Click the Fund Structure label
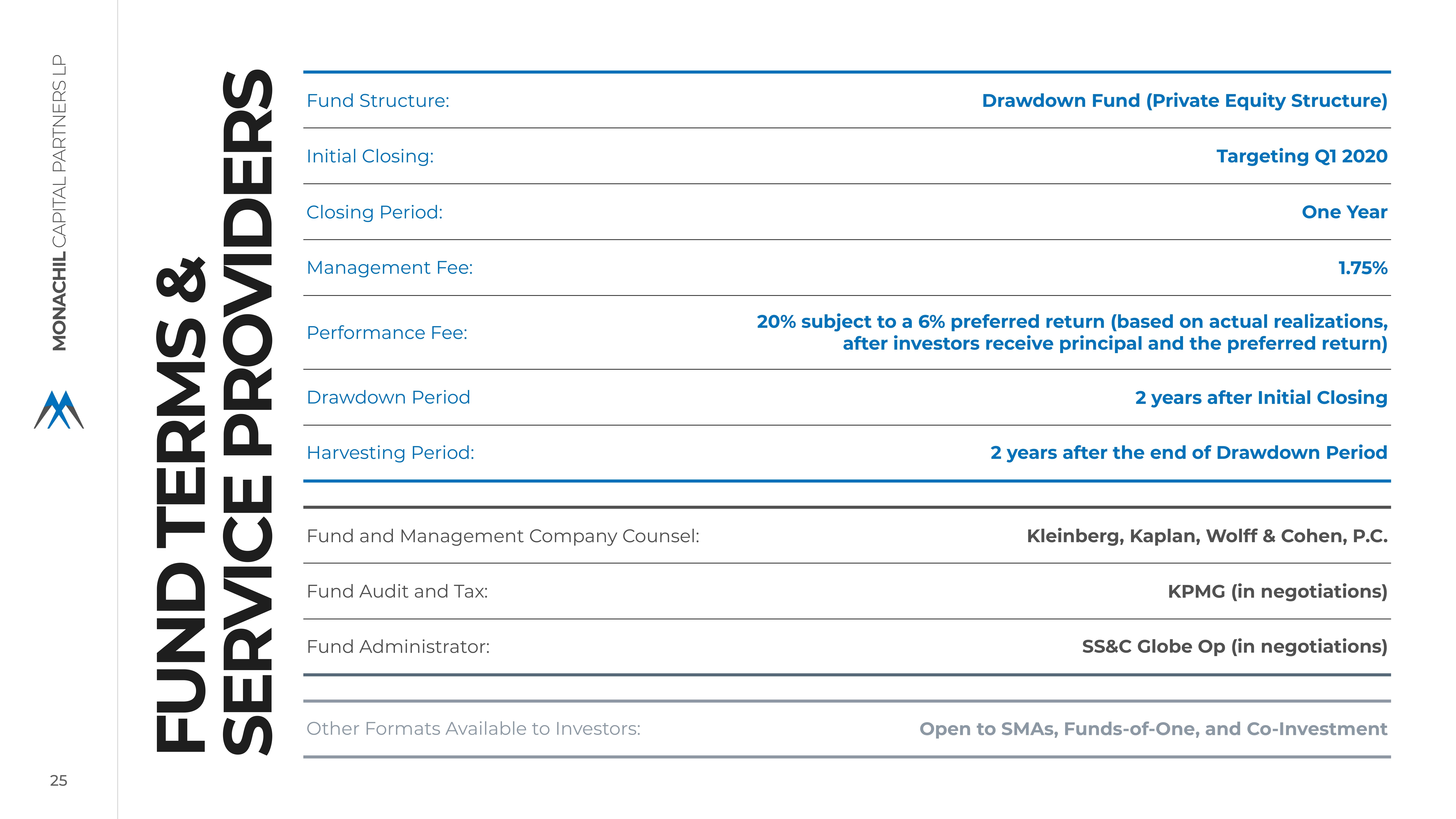Image resolution: width=1456 pixels, height=819 pixels. (x=378, y=101)
